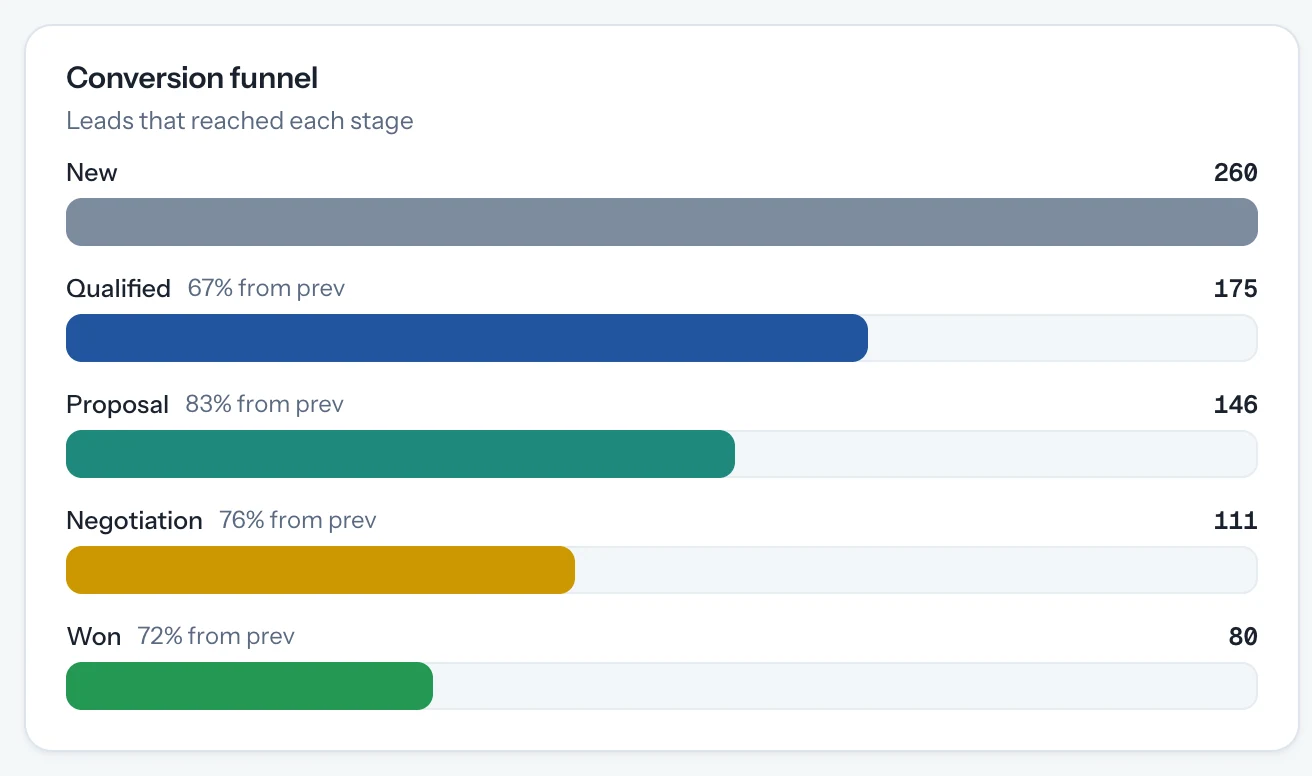This screenshot has height=776, width=1312.
Task: Click the Negotiation count value 111
Action: point(1235,521)
